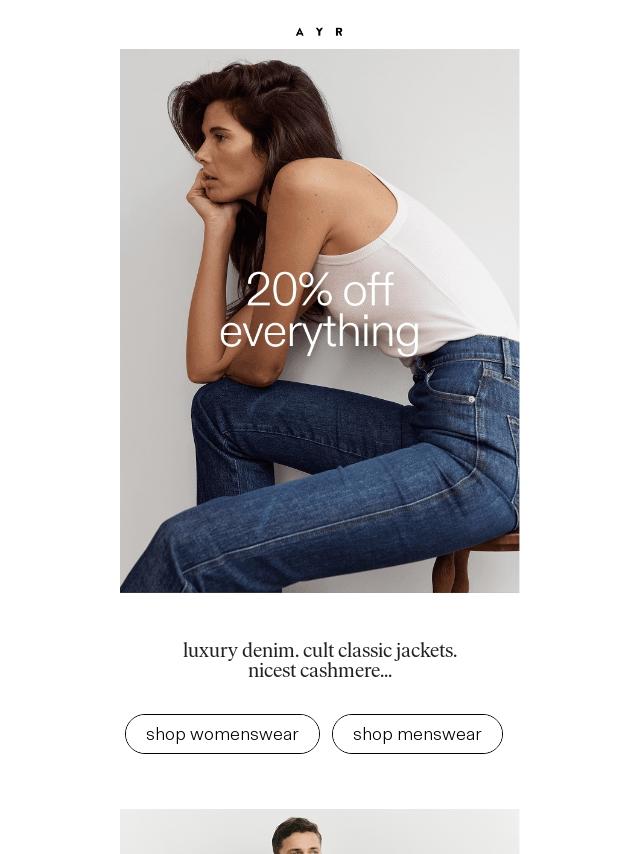Click the 'luxury denim. cult classic jackets.' text
The width and height of the screenshot is (640, 854).
tap(320, 650)
